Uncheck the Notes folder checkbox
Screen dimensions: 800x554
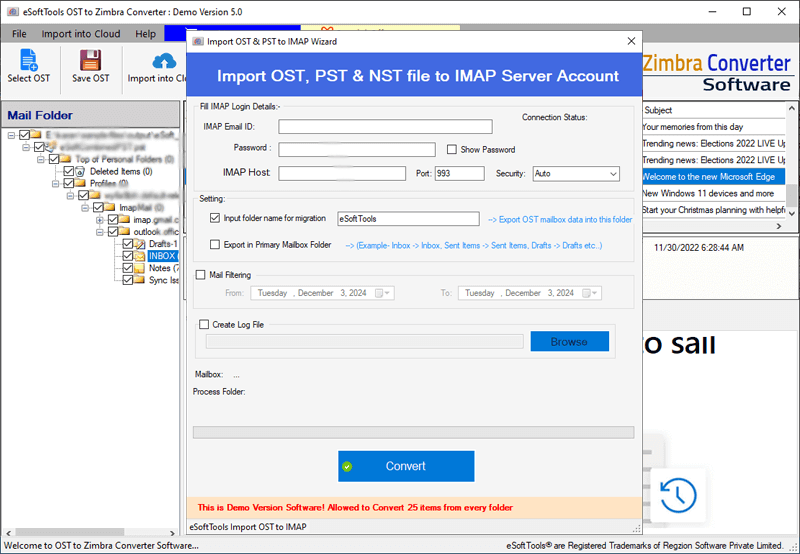coord(128,268)
